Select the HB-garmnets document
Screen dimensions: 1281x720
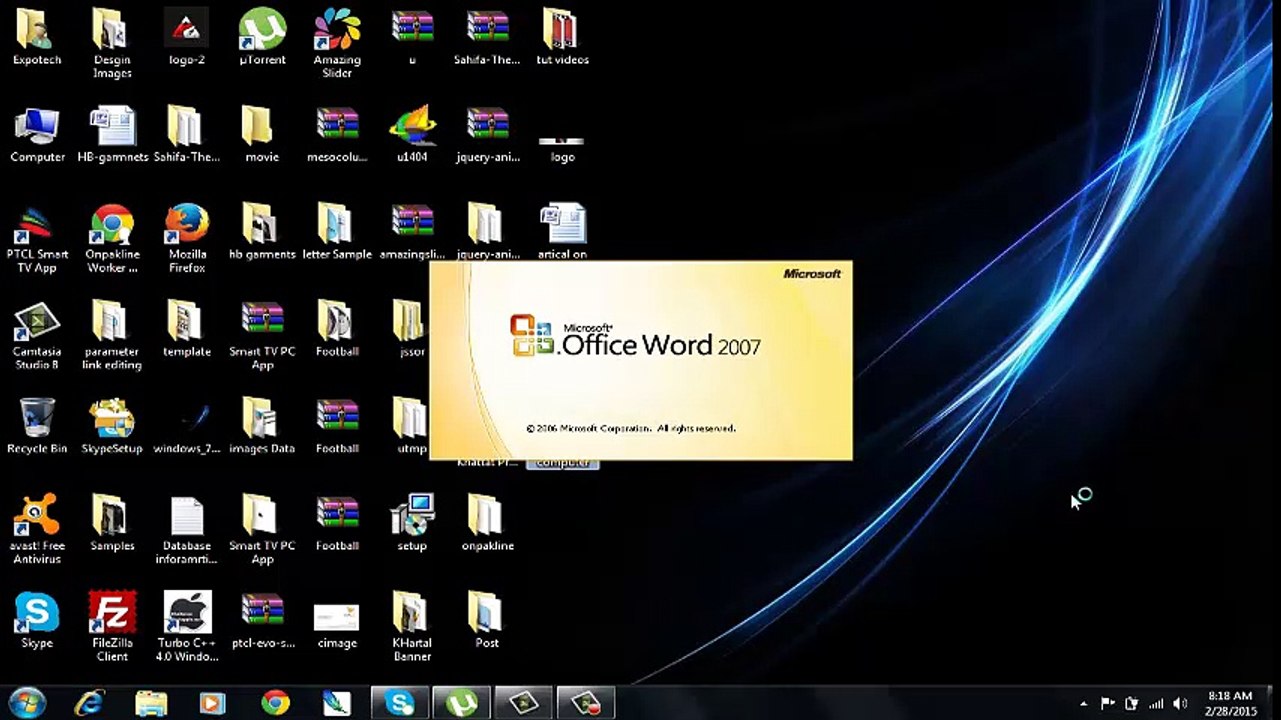112,135
